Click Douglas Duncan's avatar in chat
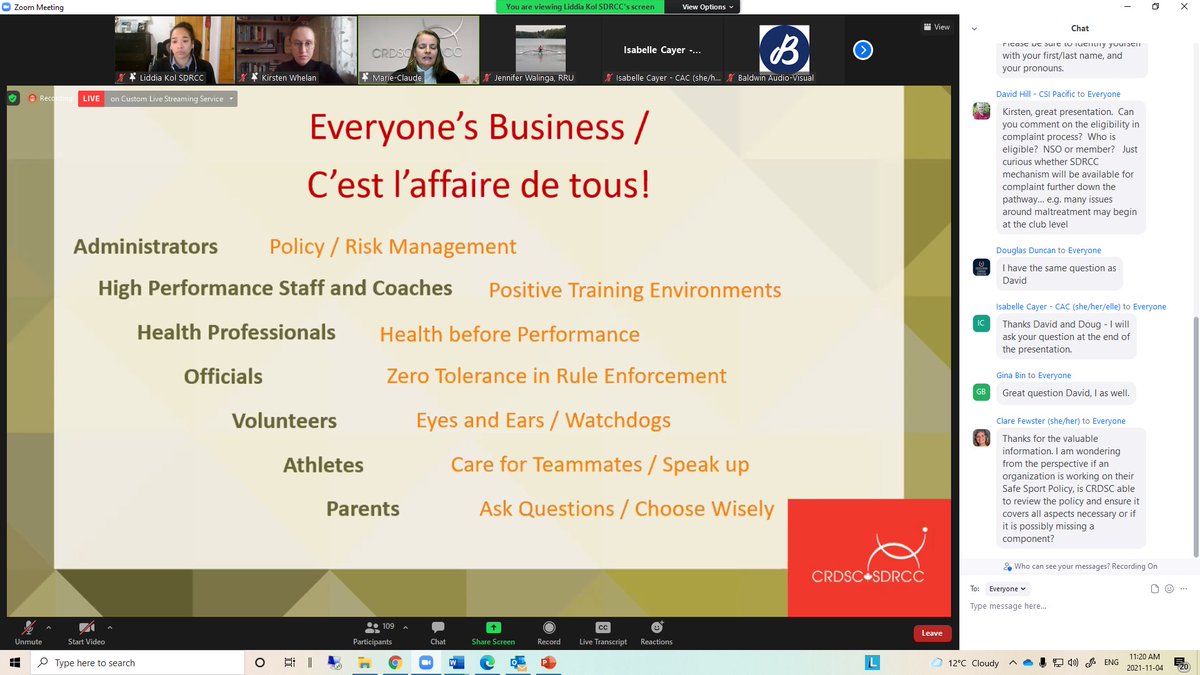Viewport: 1200px width, 675px height. [x=982, y=267]
